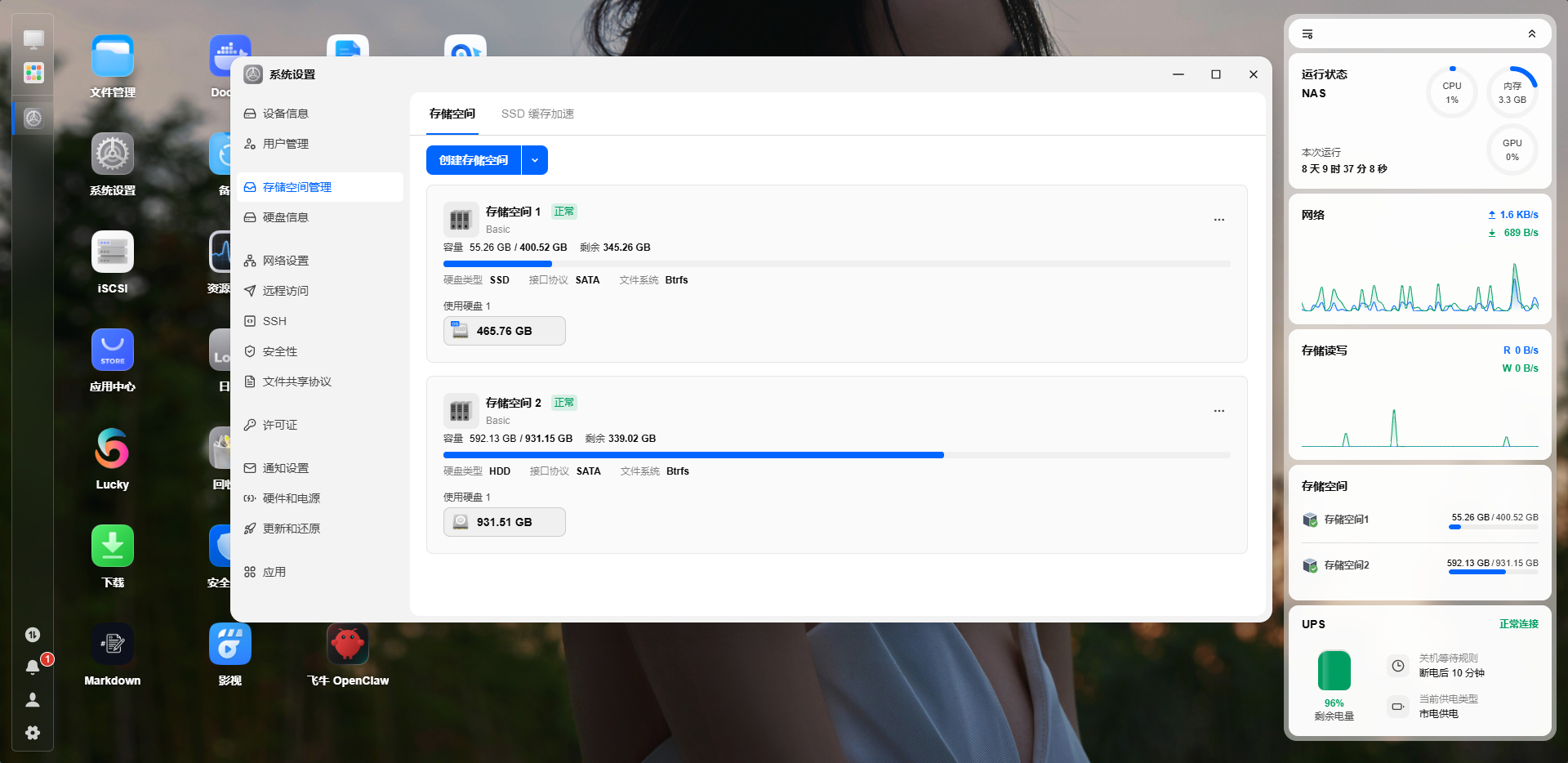Click the transfer task icon in dock

[x=33, y=635]
